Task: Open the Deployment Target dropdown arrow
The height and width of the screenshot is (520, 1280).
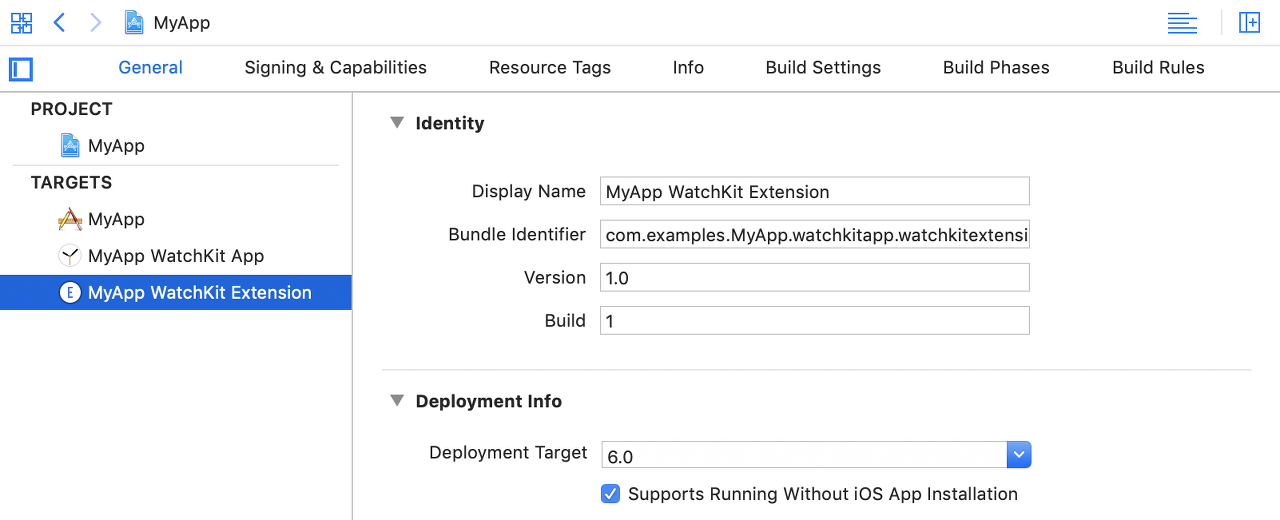Action: click(x=1019, y=455)
